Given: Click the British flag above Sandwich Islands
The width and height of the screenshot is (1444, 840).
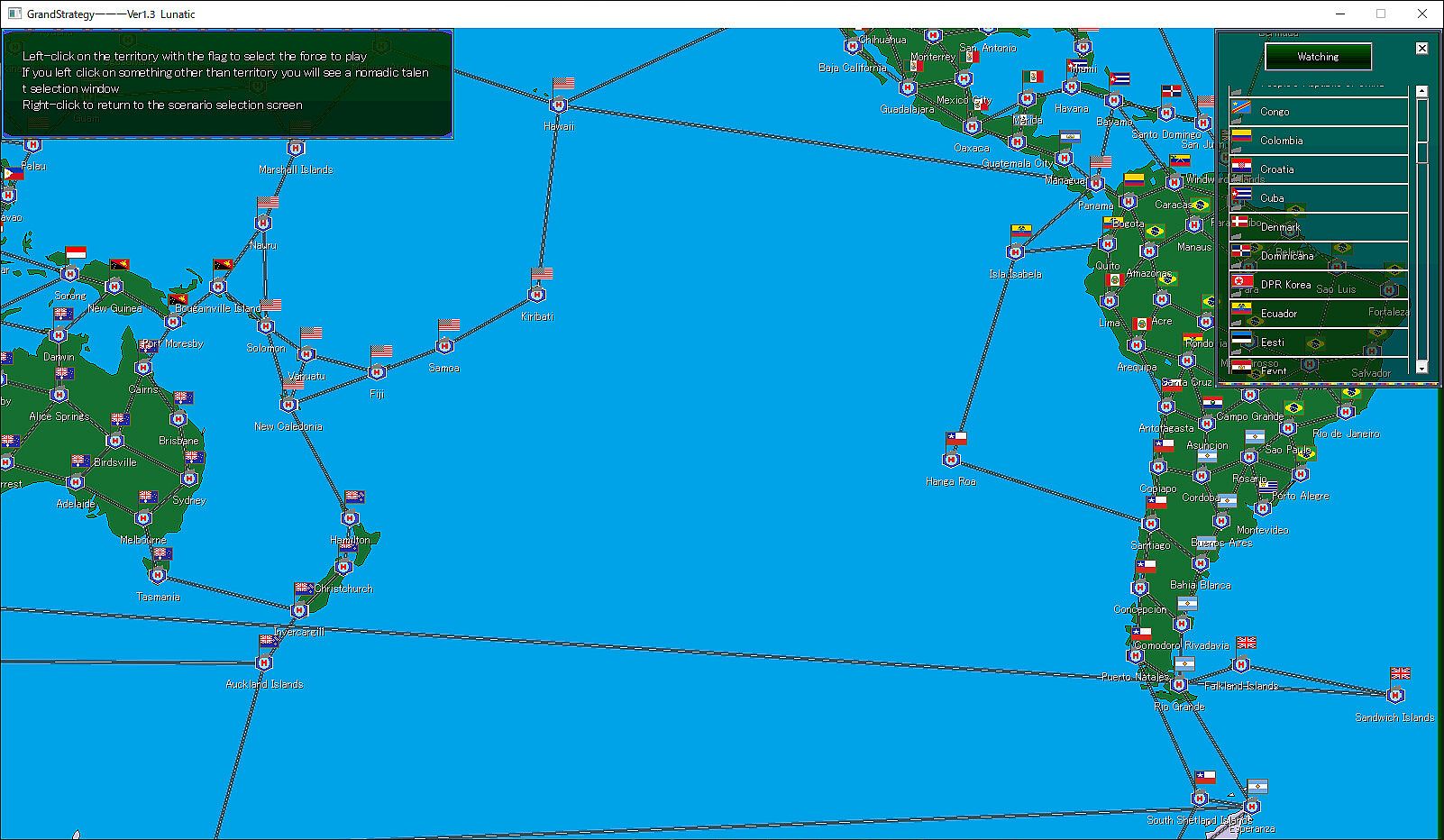Looking at the screenshot, I should coord(1400,673).
